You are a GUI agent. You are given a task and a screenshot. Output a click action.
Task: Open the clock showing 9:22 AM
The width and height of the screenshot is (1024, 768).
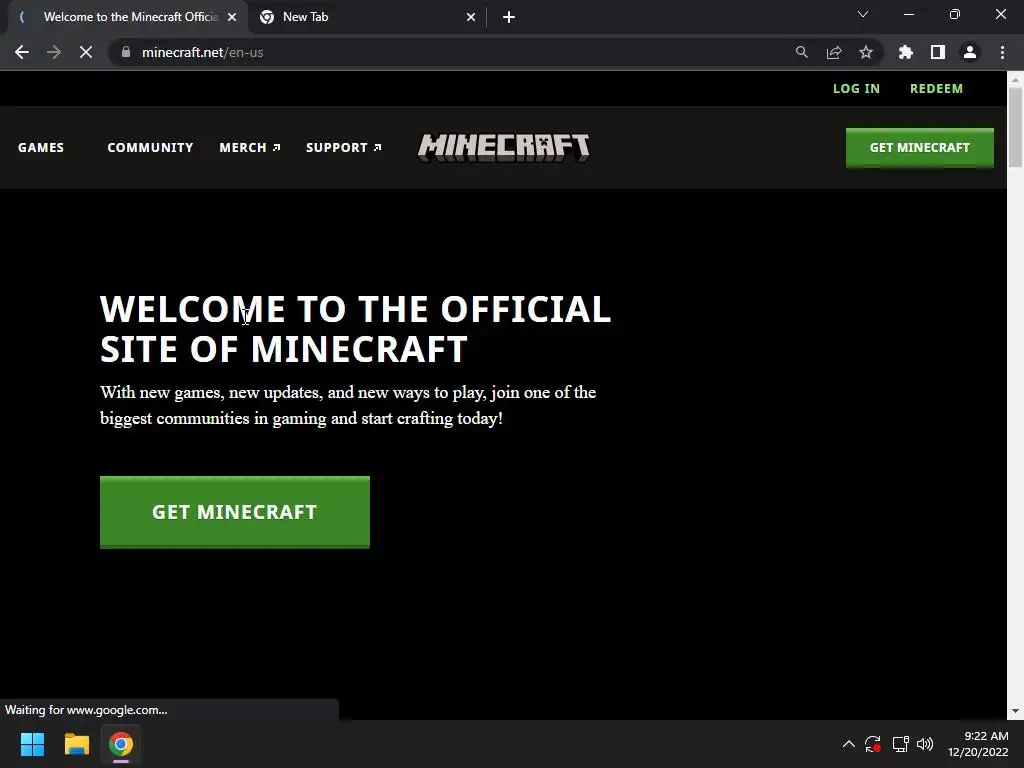pos(978,744)
